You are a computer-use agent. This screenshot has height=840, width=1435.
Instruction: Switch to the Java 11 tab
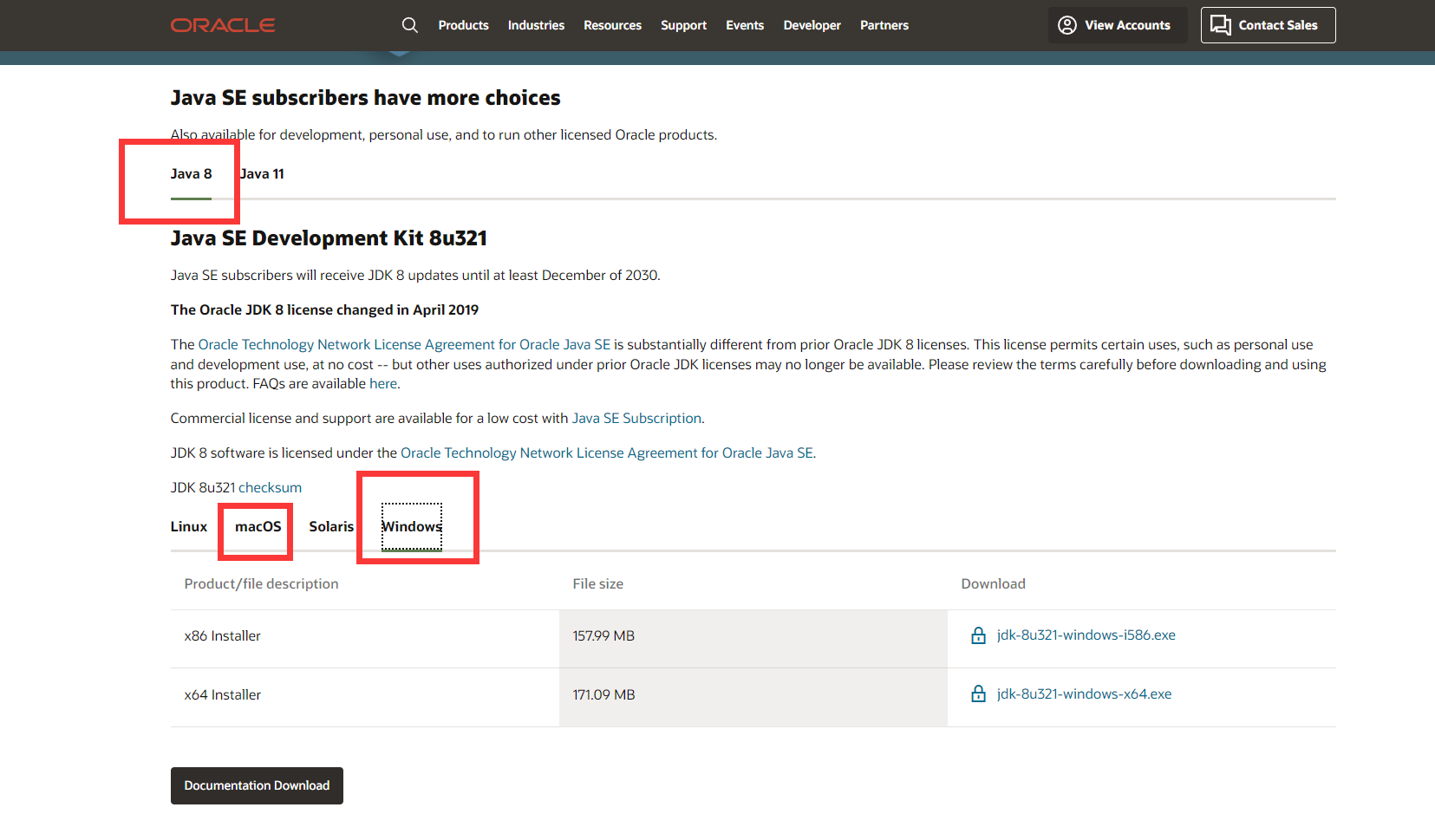[262, 174]
